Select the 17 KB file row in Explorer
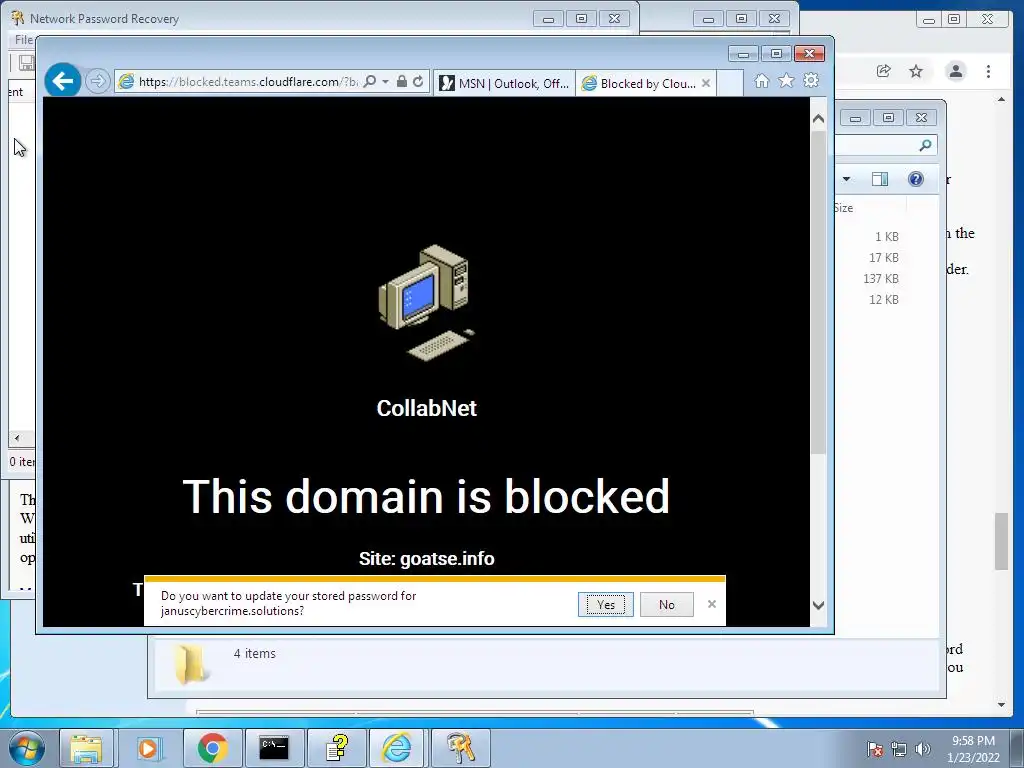The height and width of the screenshot is (768, 1024). coord(884,258)
